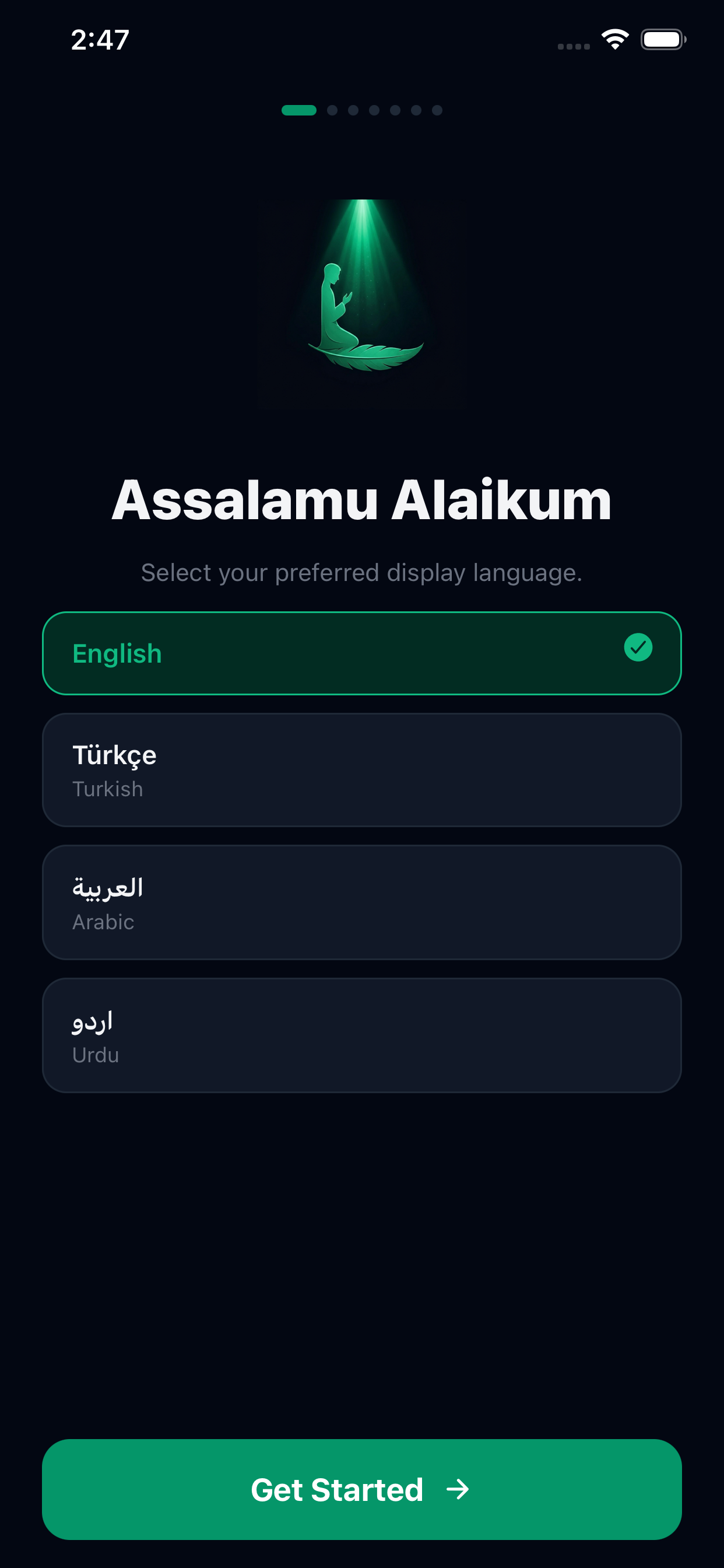Jump to fourth onboarding page dot
This screenshot has height=1568, width=724.
click(374, 110)
